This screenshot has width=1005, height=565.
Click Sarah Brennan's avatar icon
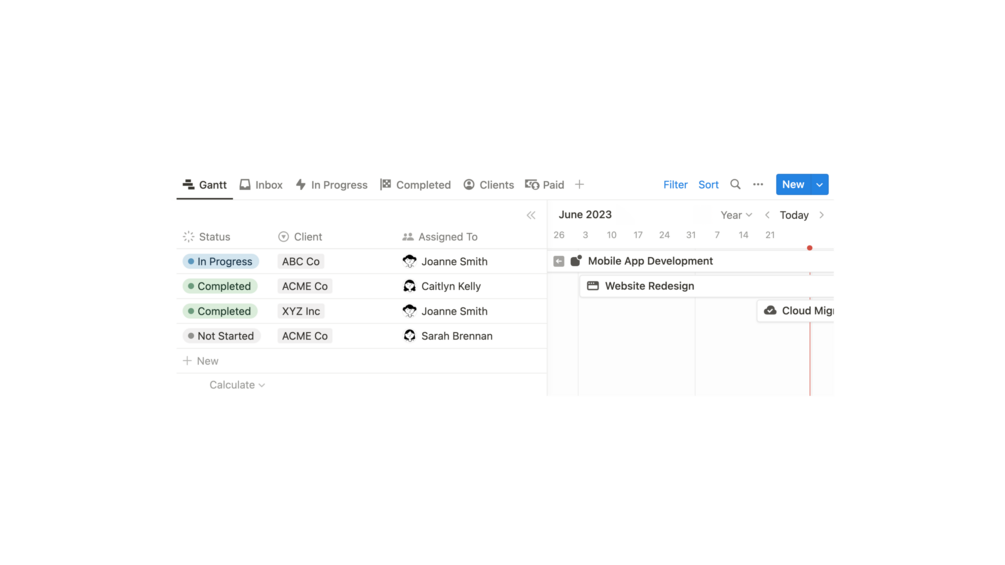[x=410, y=336]
